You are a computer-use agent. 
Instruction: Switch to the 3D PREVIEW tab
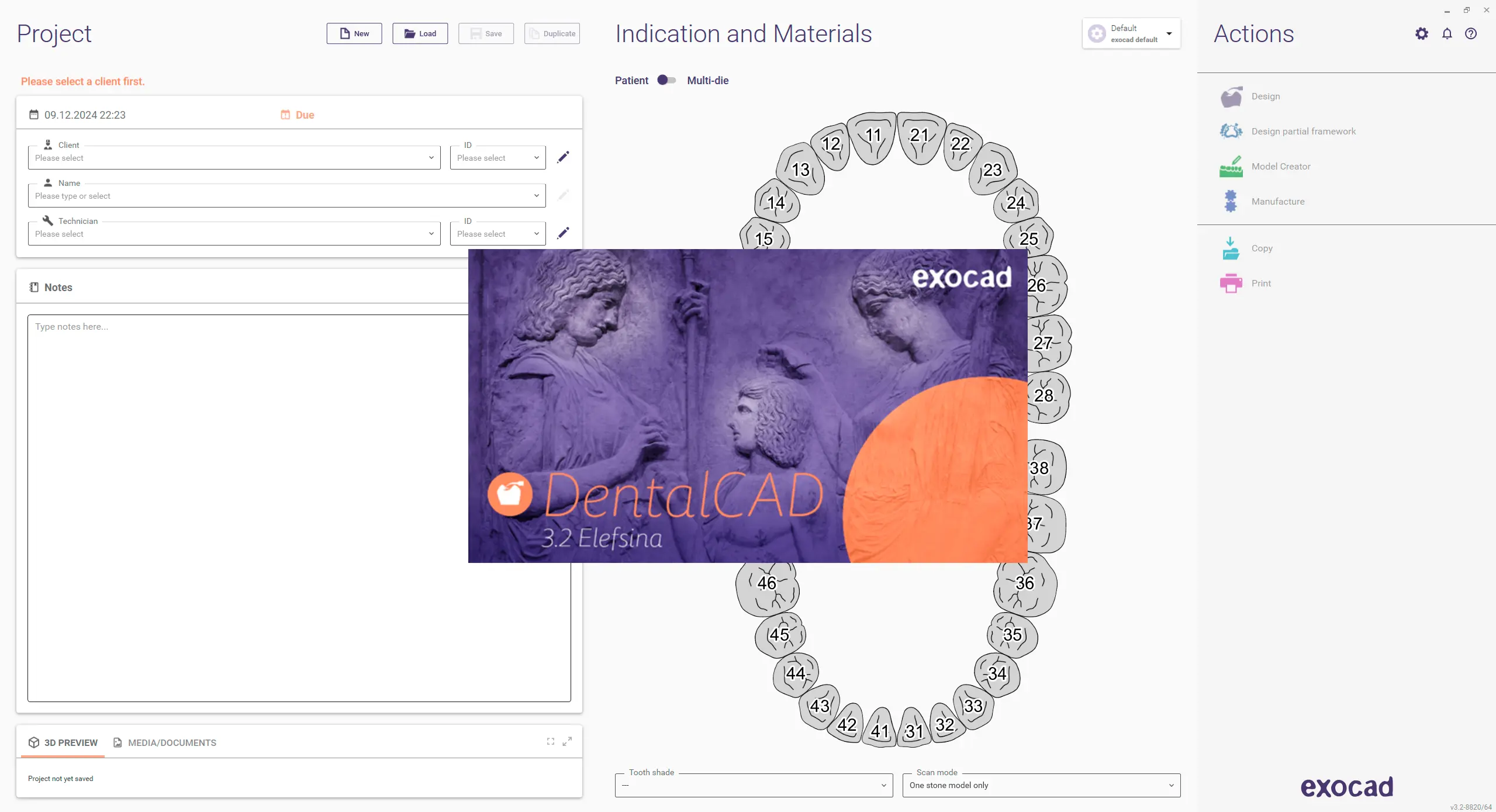(x=63, y=742)
